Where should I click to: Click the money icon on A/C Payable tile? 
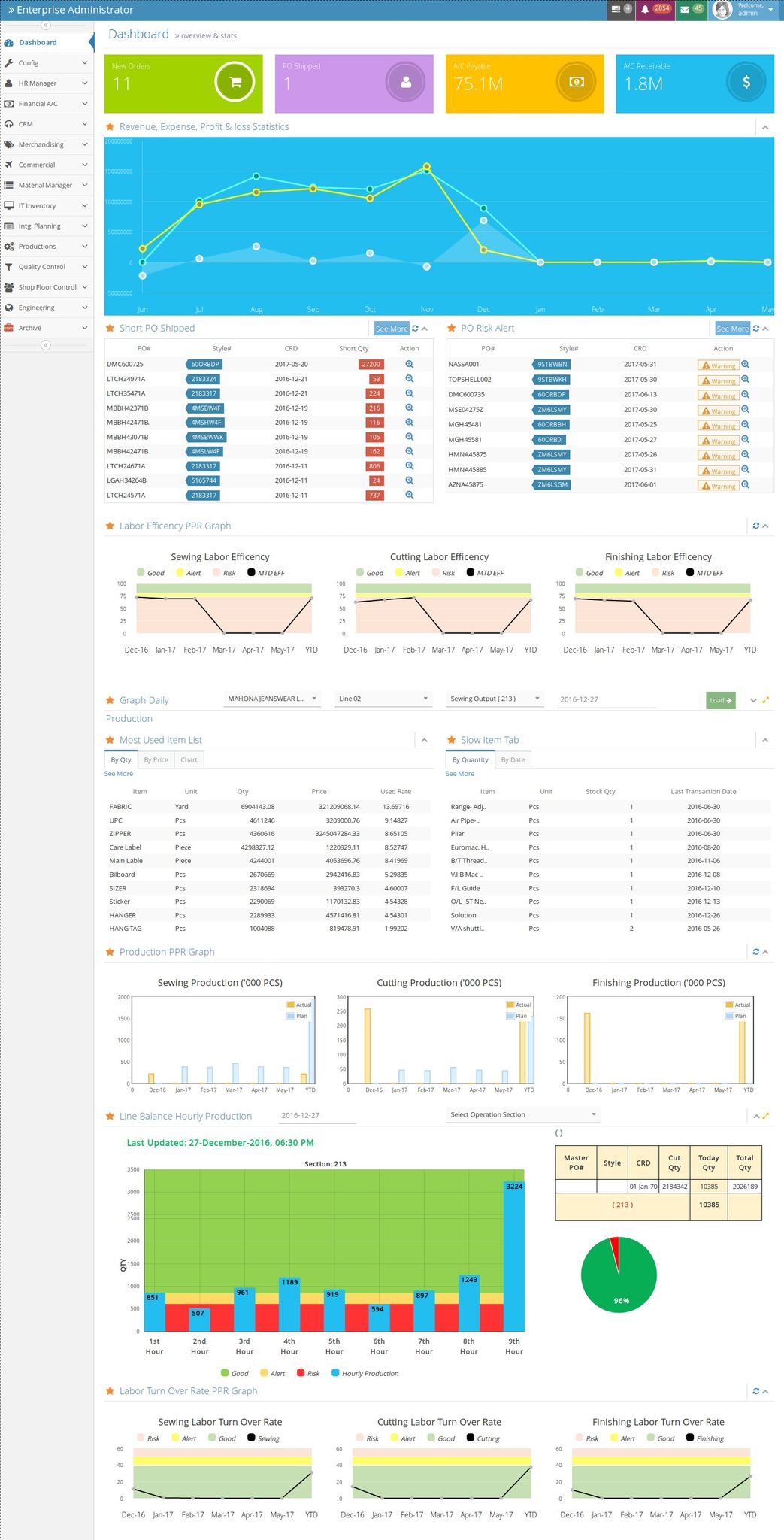[x=577, y=83]
